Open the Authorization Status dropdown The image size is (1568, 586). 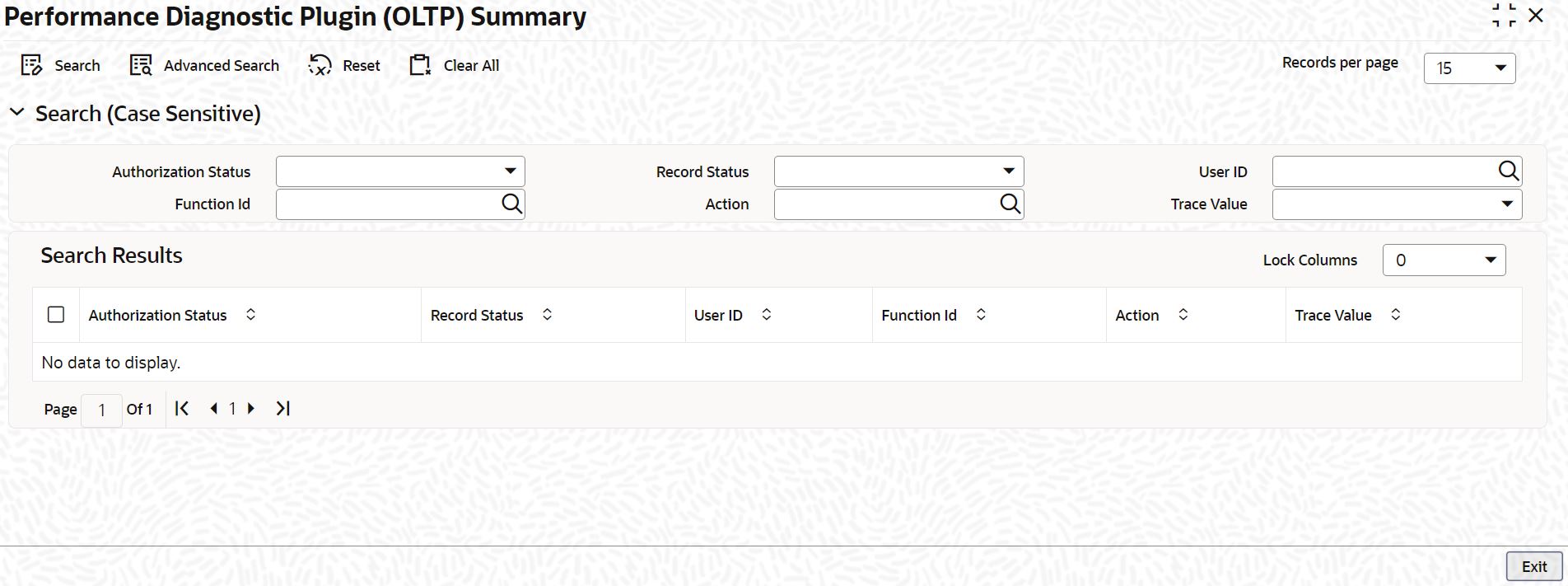(510, 171)
